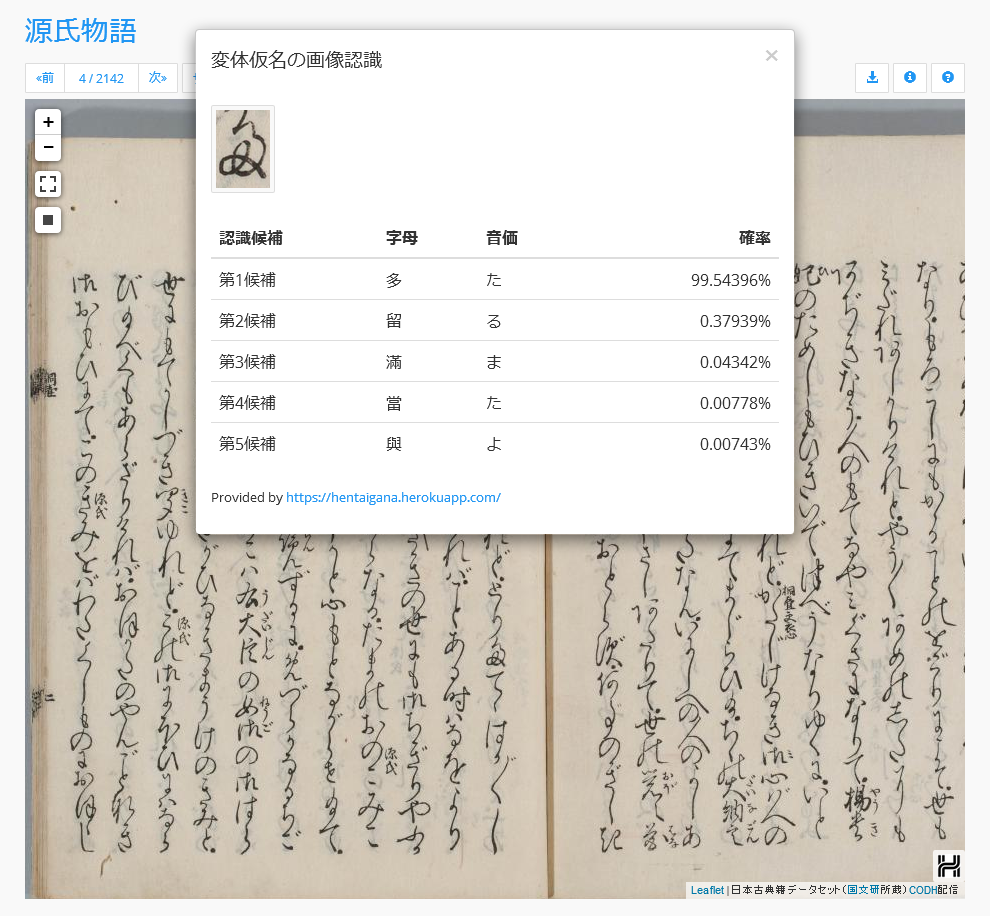Zoom out of the manuscript viewer
The width and height of the screenshot is (990, 916).
pos(48,148)
